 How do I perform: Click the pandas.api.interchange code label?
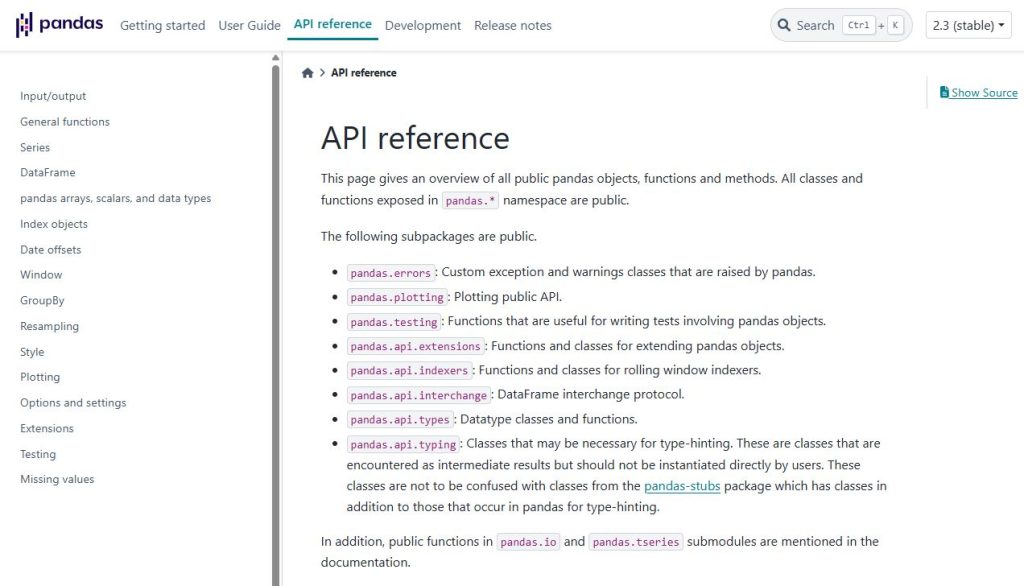point(419,395)
